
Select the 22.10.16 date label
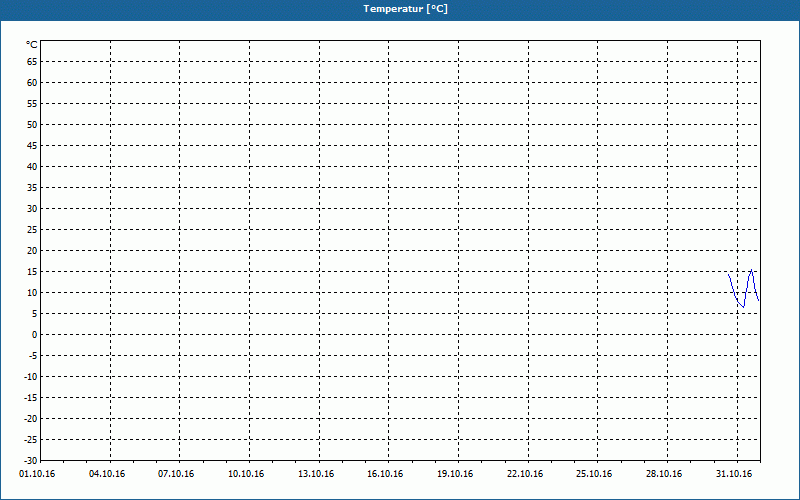click(525, 474)
